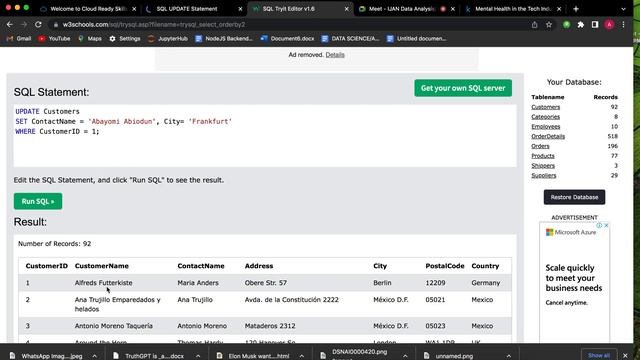640x360 pixels.
Task: Open the Gmail bookmark
Action: 19,38
